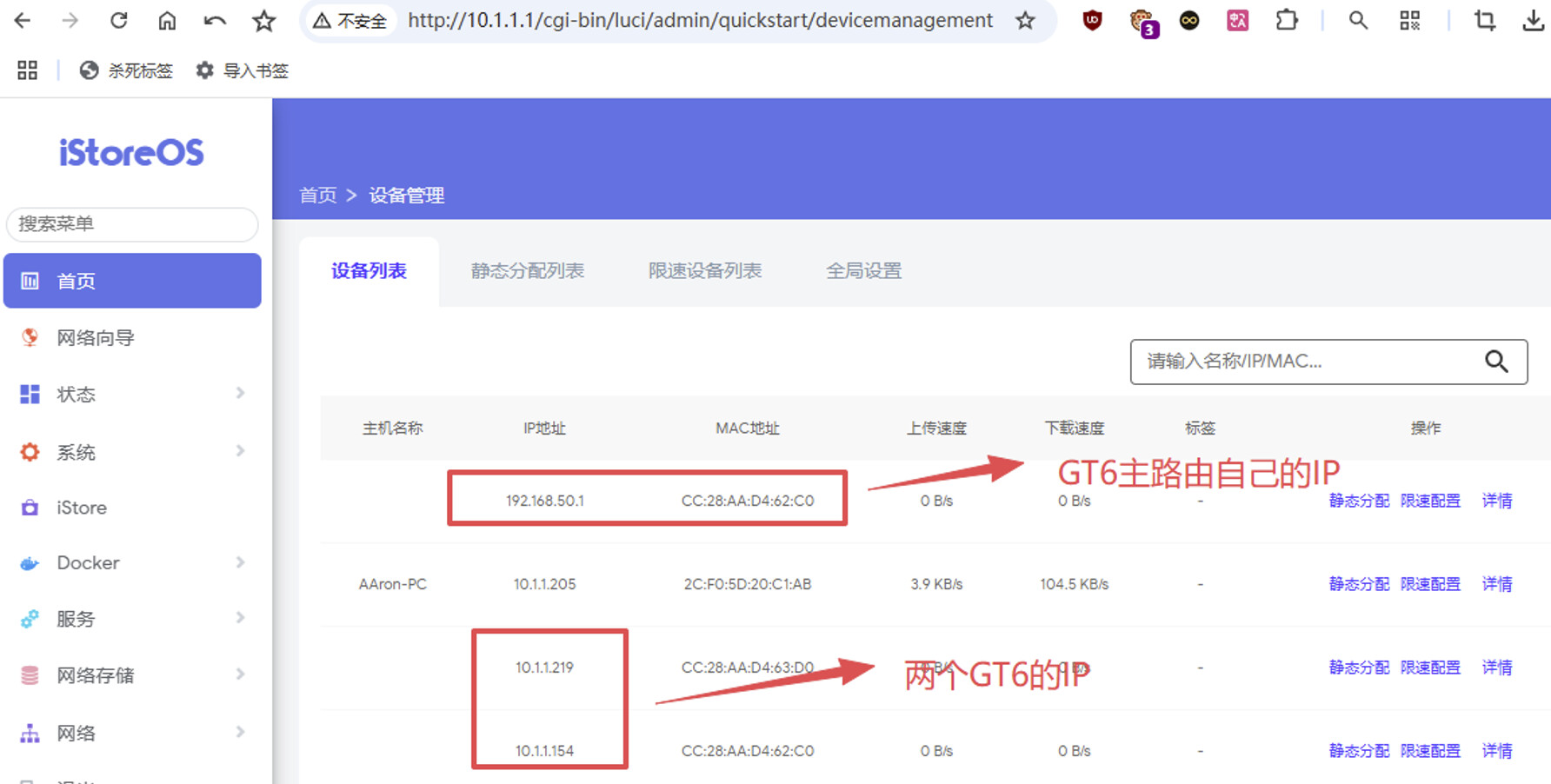Click the AAron-PC host name cell
Viewport: 1551px width, 784px height.
(393, 584)
